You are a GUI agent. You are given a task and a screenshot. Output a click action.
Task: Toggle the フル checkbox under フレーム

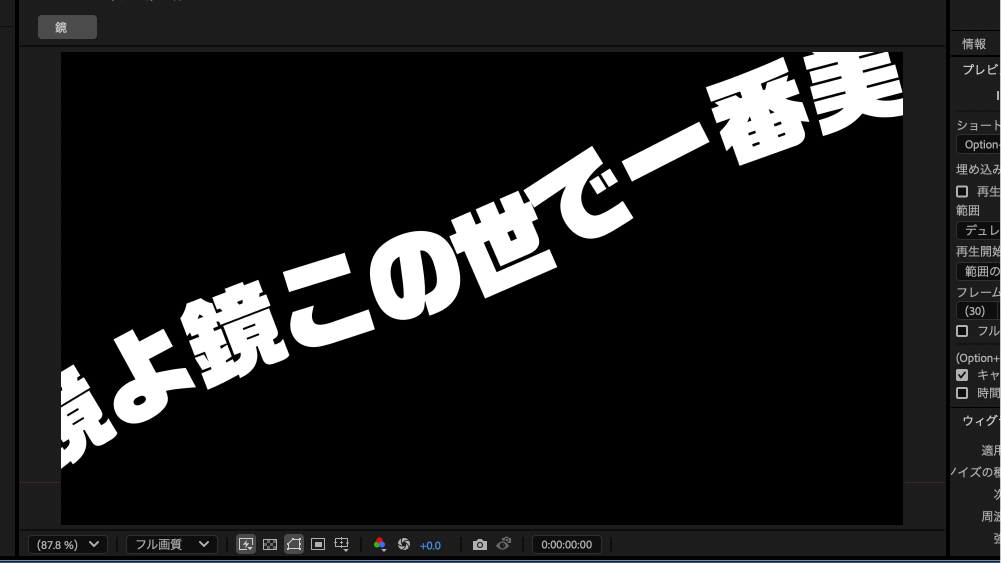point(962,331)
